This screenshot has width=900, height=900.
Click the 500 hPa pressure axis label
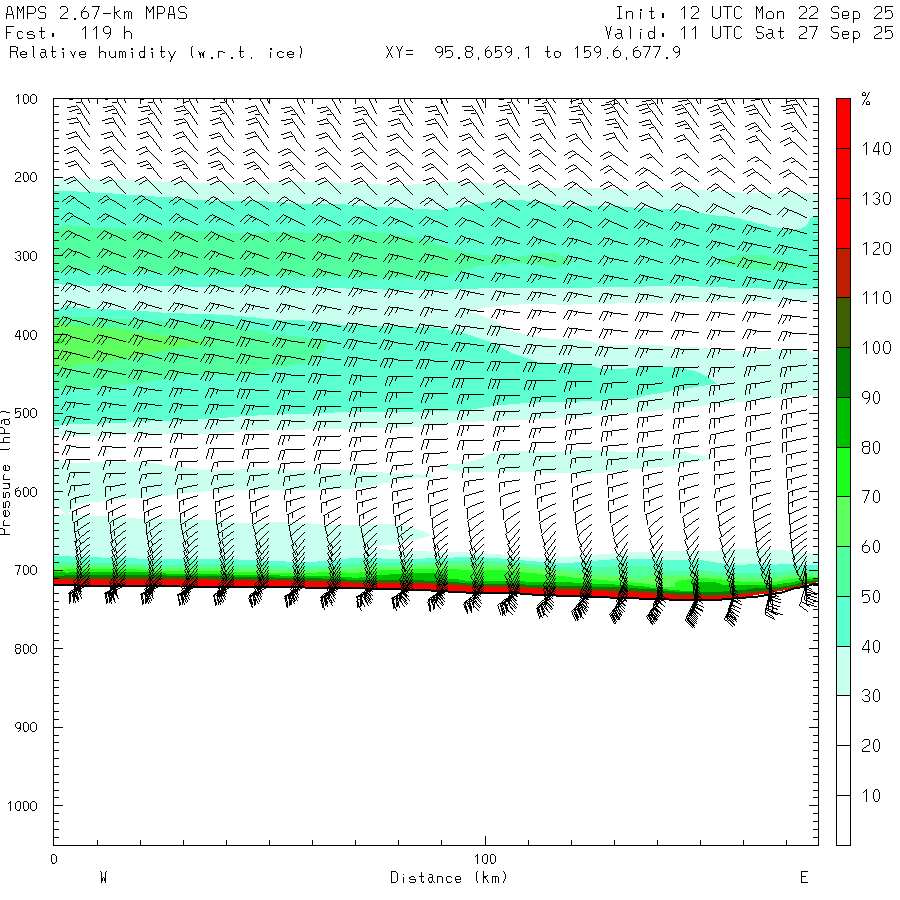point(26,413)
